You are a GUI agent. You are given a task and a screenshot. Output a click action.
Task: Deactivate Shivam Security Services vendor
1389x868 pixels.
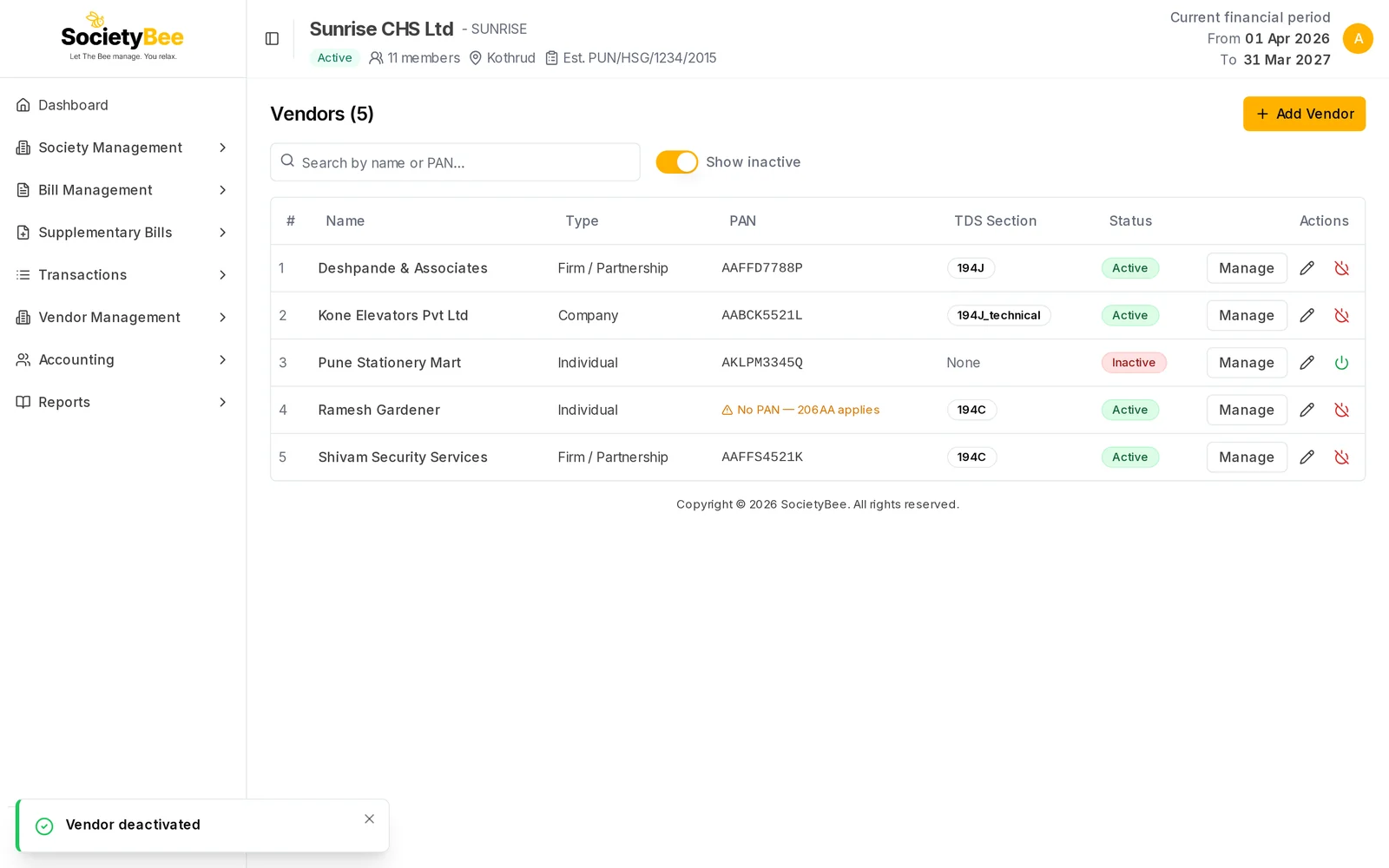1341,457
